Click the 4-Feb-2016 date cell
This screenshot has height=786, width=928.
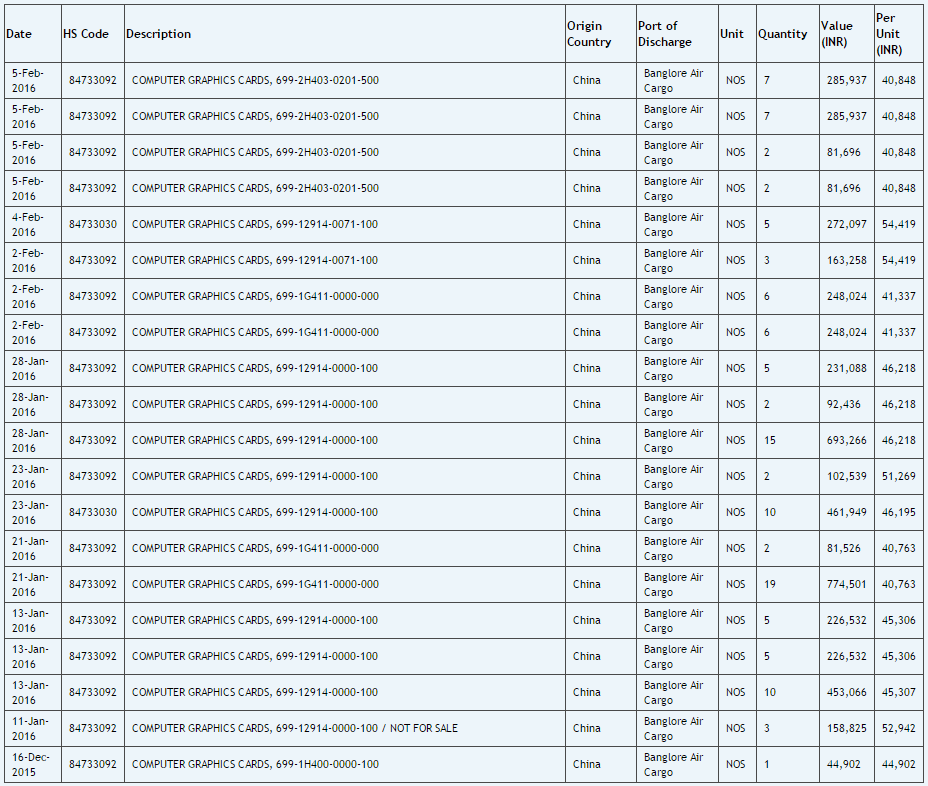pos(28,224)
